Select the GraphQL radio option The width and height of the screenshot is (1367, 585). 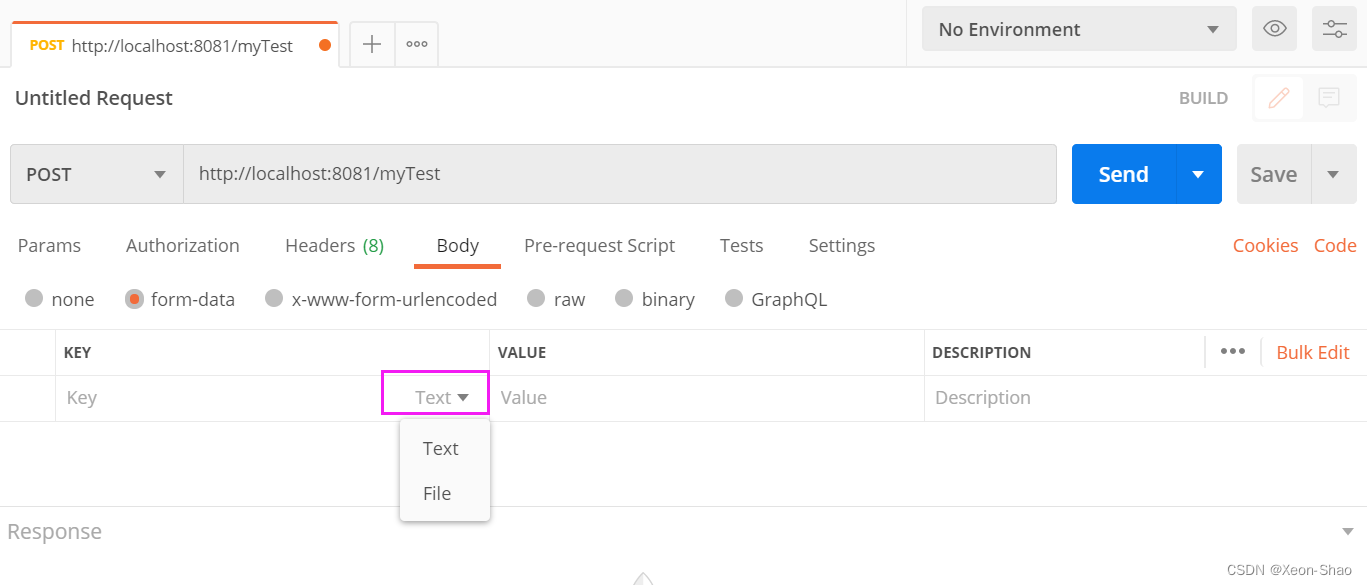click(734, 299)
